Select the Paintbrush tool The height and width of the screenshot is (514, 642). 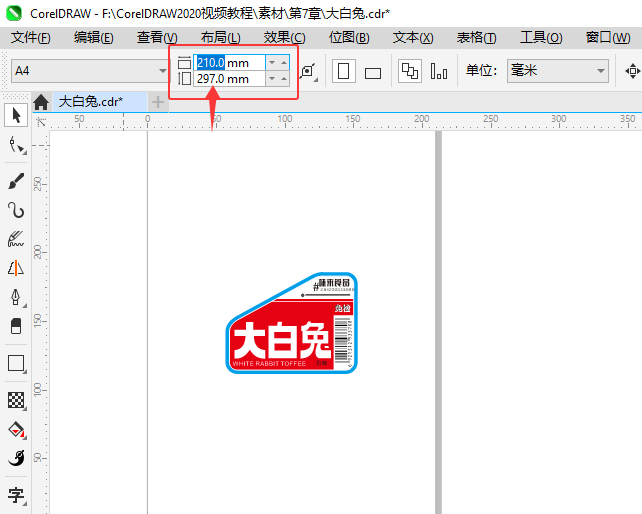(x=16, y=181)
